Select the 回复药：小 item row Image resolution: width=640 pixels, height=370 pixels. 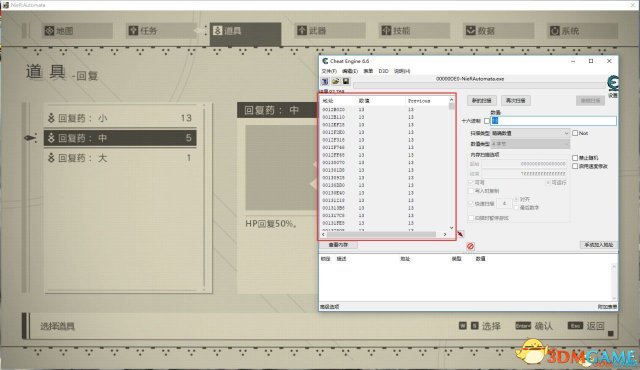(x=120, y=118)
